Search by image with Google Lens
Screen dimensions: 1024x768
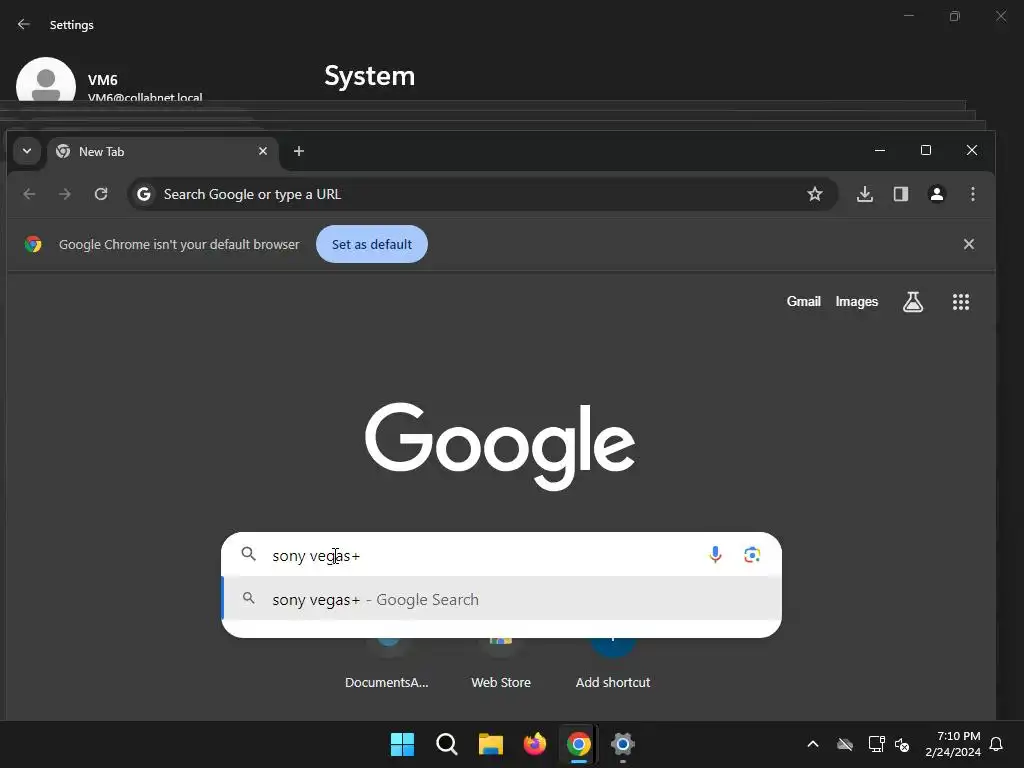point(752,555)
